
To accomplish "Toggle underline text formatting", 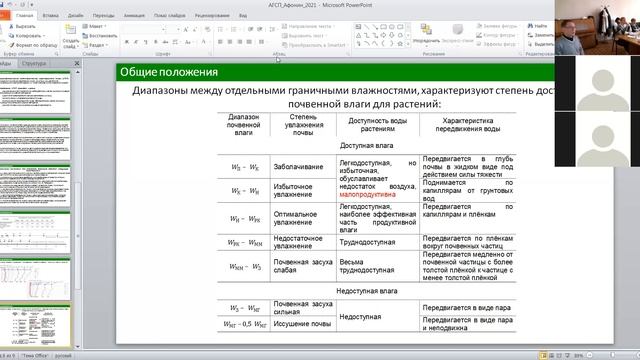I will [146, 42].
